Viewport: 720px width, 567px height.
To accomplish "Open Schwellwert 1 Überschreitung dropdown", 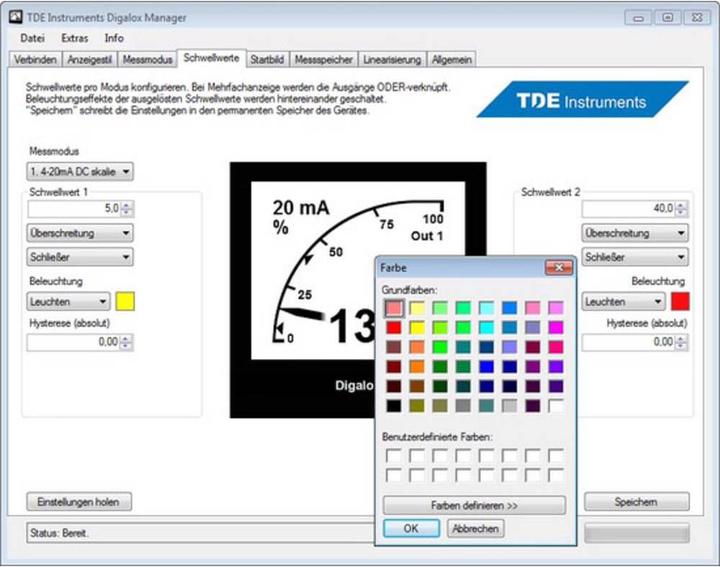I will (80, 233).
